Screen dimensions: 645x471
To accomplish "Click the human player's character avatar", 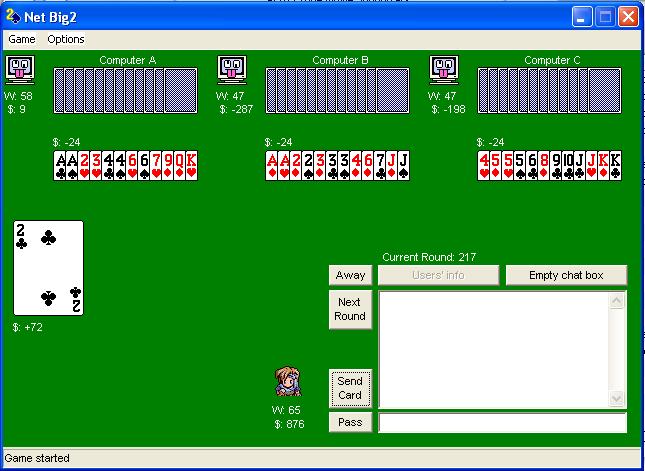I will pos(288,382).
